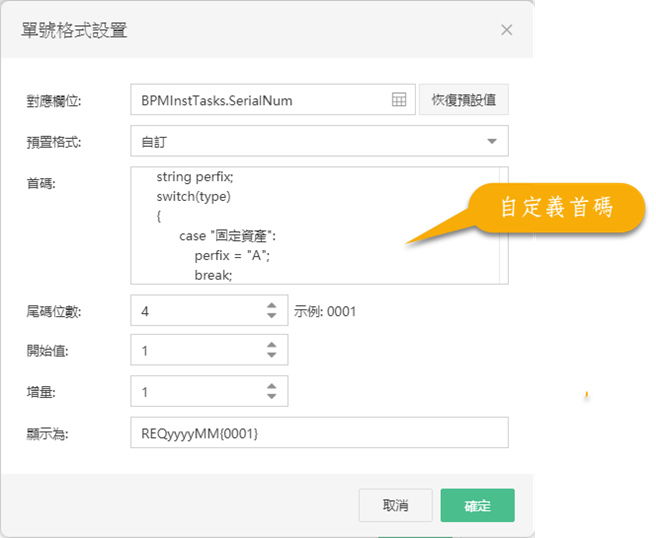Screen dimensions: 656x538
Task: Confirm with the 確定 button
Action: (477, 505)
